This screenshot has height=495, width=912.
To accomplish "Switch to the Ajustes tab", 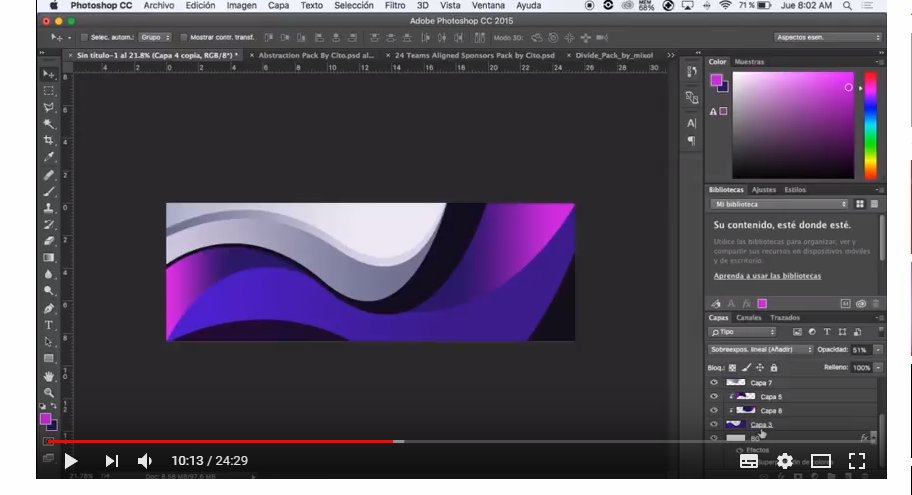I will pyautogui.click(x=764, y=190).
